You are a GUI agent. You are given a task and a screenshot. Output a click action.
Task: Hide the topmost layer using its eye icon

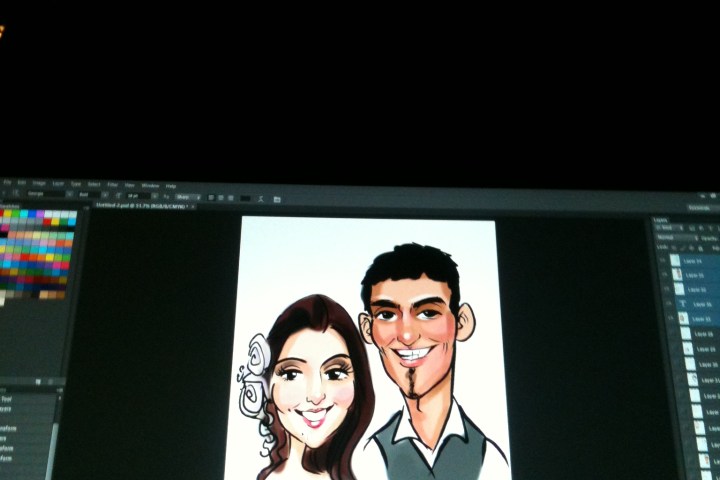(662, 260)
